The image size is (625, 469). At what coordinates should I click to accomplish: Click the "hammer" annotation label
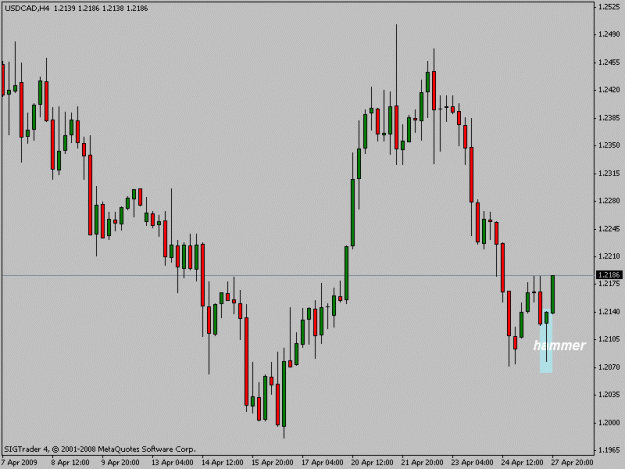pyautogui.click(x=560, y=345)
